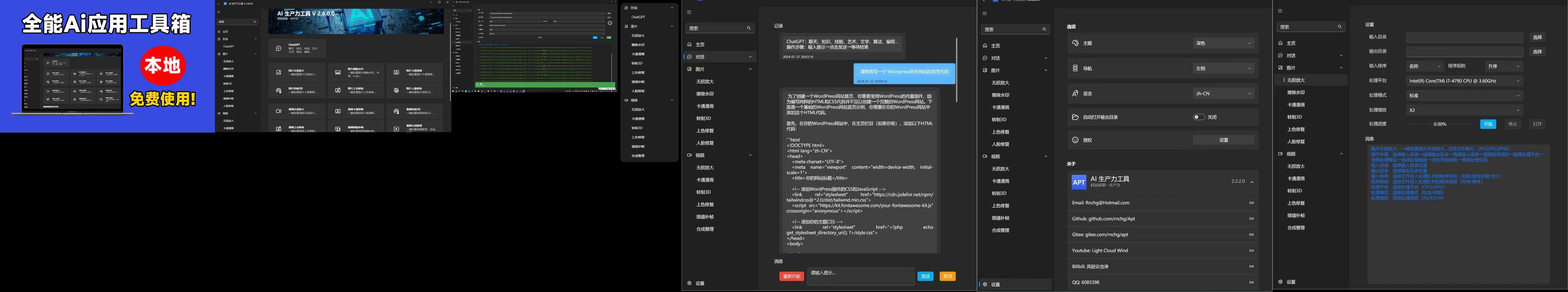Viewport: 1568px width, 292px height.
Task: Click the 打开 button beside 停止
Action: click(1537, 124)
